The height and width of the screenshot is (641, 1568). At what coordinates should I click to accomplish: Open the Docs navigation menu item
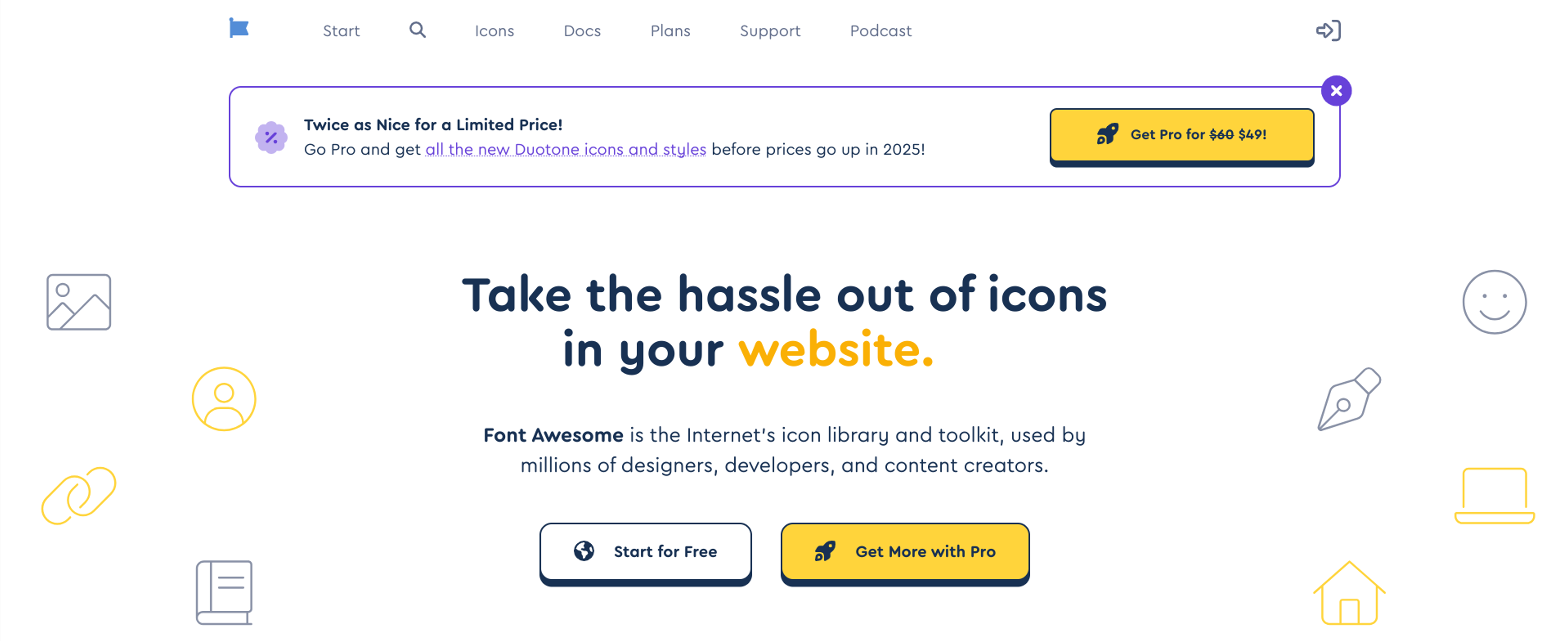pyautogui.click(x=582, y=30)
